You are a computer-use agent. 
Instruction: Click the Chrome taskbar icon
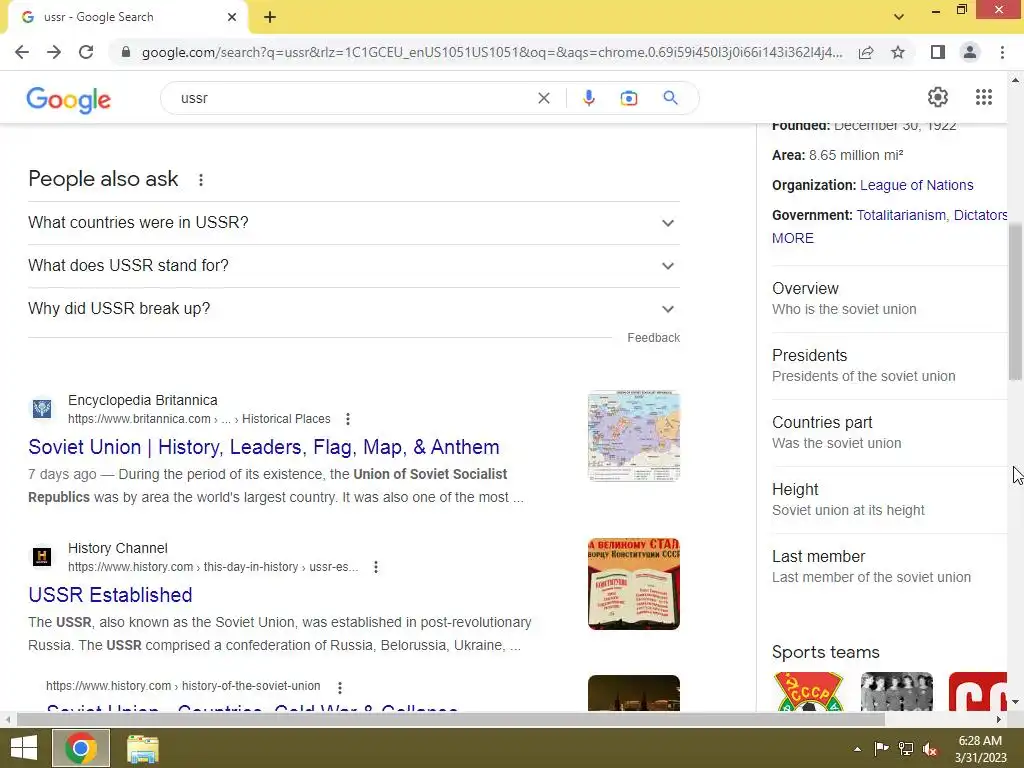click(x=81, y=748)
